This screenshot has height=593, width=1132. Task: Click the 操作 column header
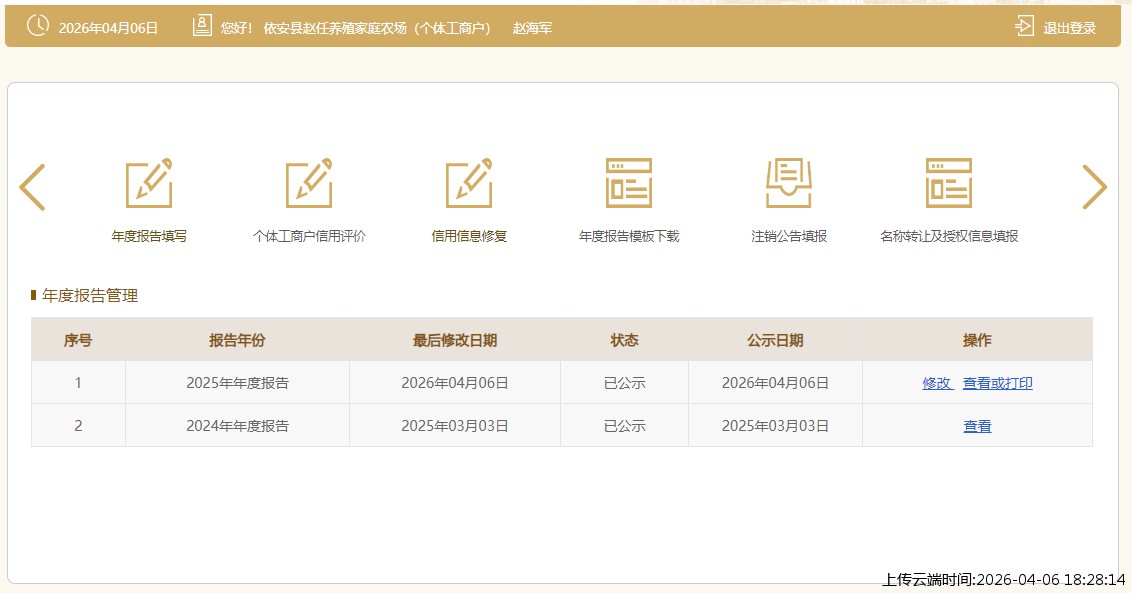[977, 340]
